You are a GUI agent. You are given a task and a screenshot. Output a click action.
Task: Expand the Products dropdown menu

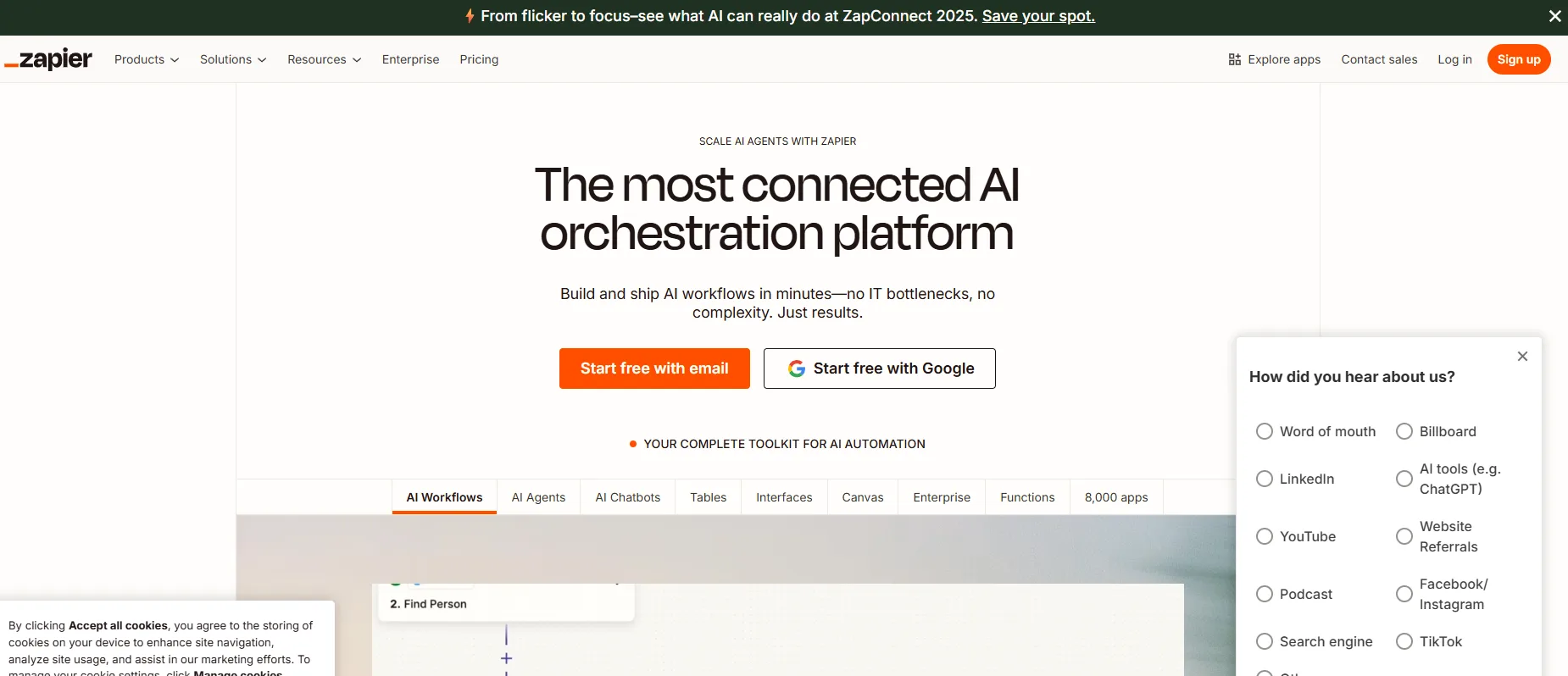pyautogui.click(x=147, y=59)
